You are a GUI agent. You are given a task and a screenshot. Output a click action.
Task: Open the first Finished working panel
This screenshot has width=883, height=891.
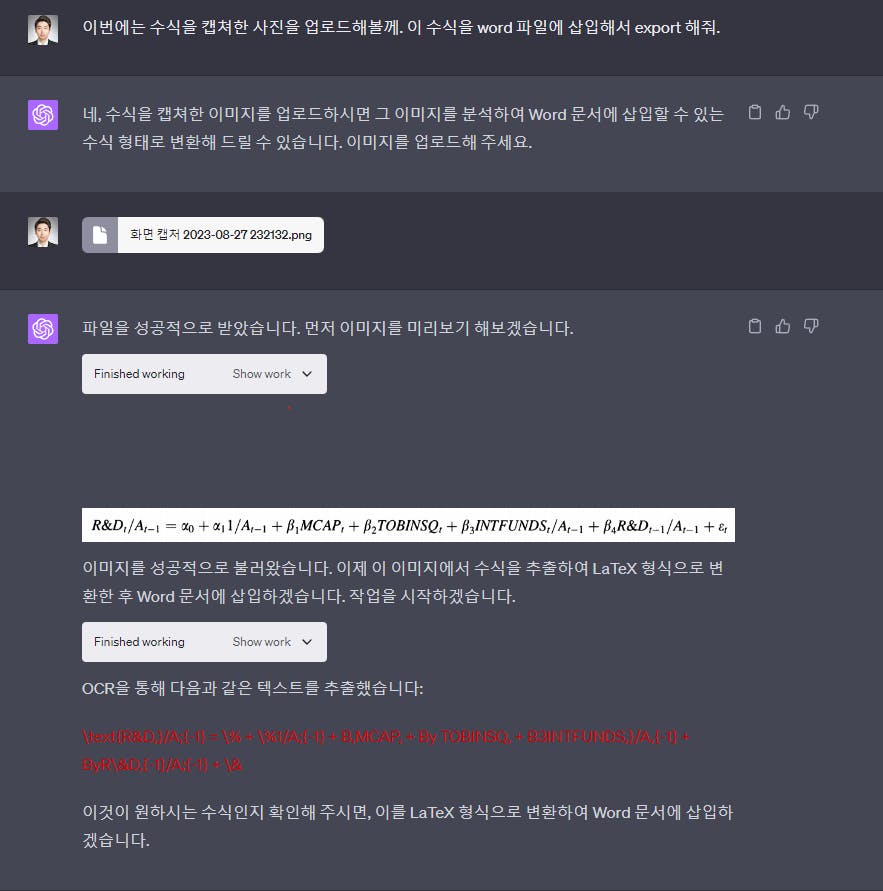205,374
